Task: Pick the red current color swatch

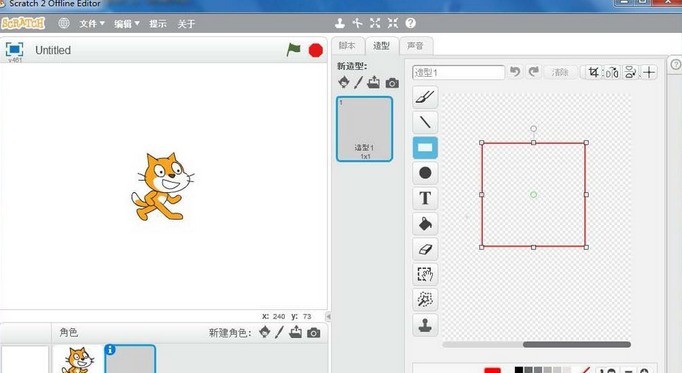Action: click(493, 370)
